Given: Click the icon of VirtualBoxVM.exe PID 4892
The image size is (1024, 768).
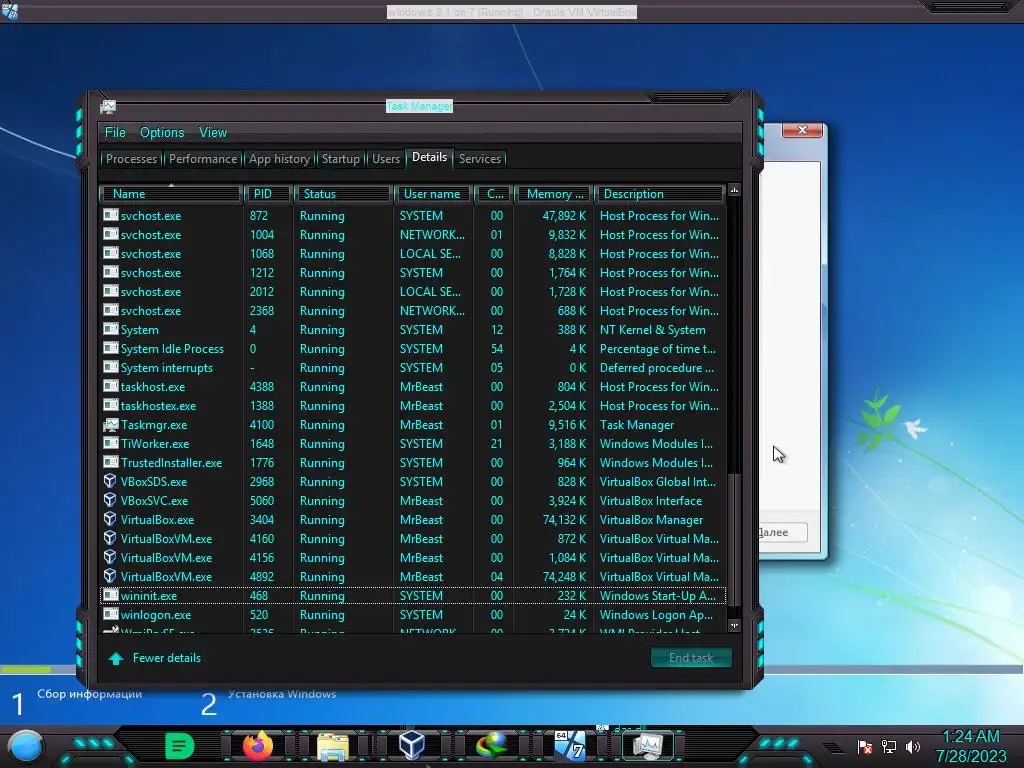Looking at the screenshot, I should point(110,576).
